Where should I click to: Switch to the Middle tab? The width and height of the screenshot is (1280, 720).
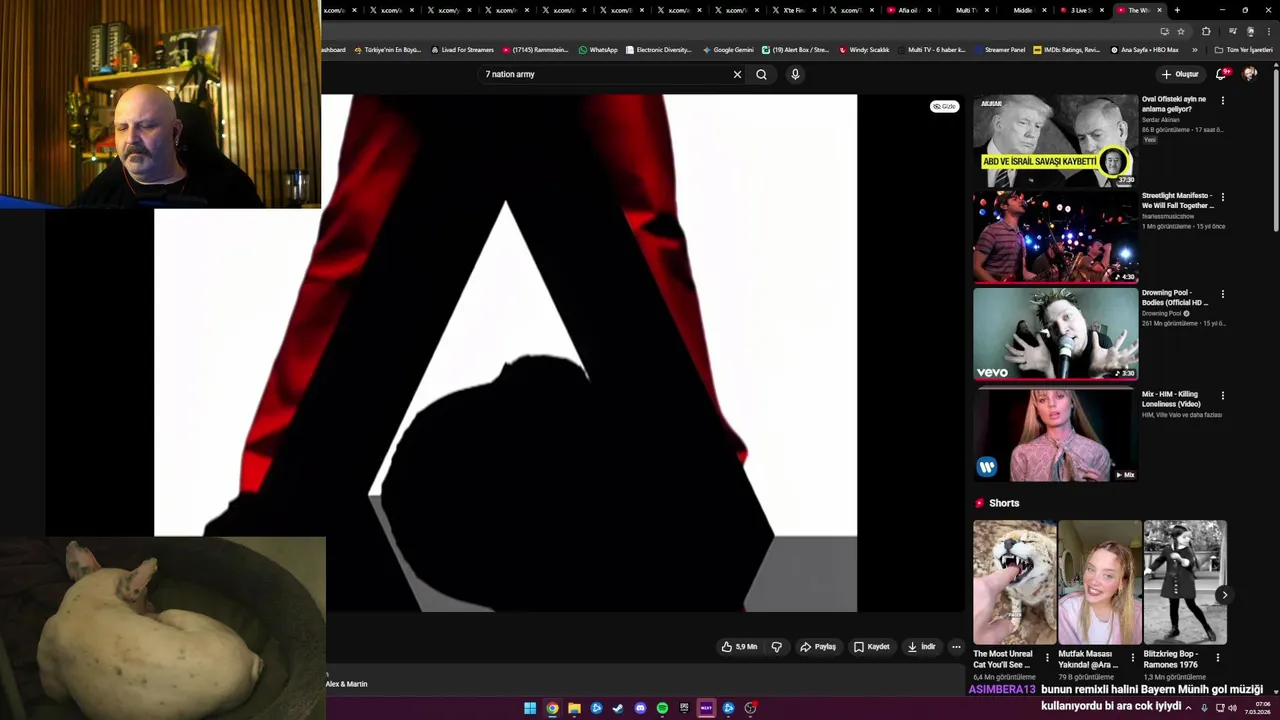click(x=1023, y=10)
